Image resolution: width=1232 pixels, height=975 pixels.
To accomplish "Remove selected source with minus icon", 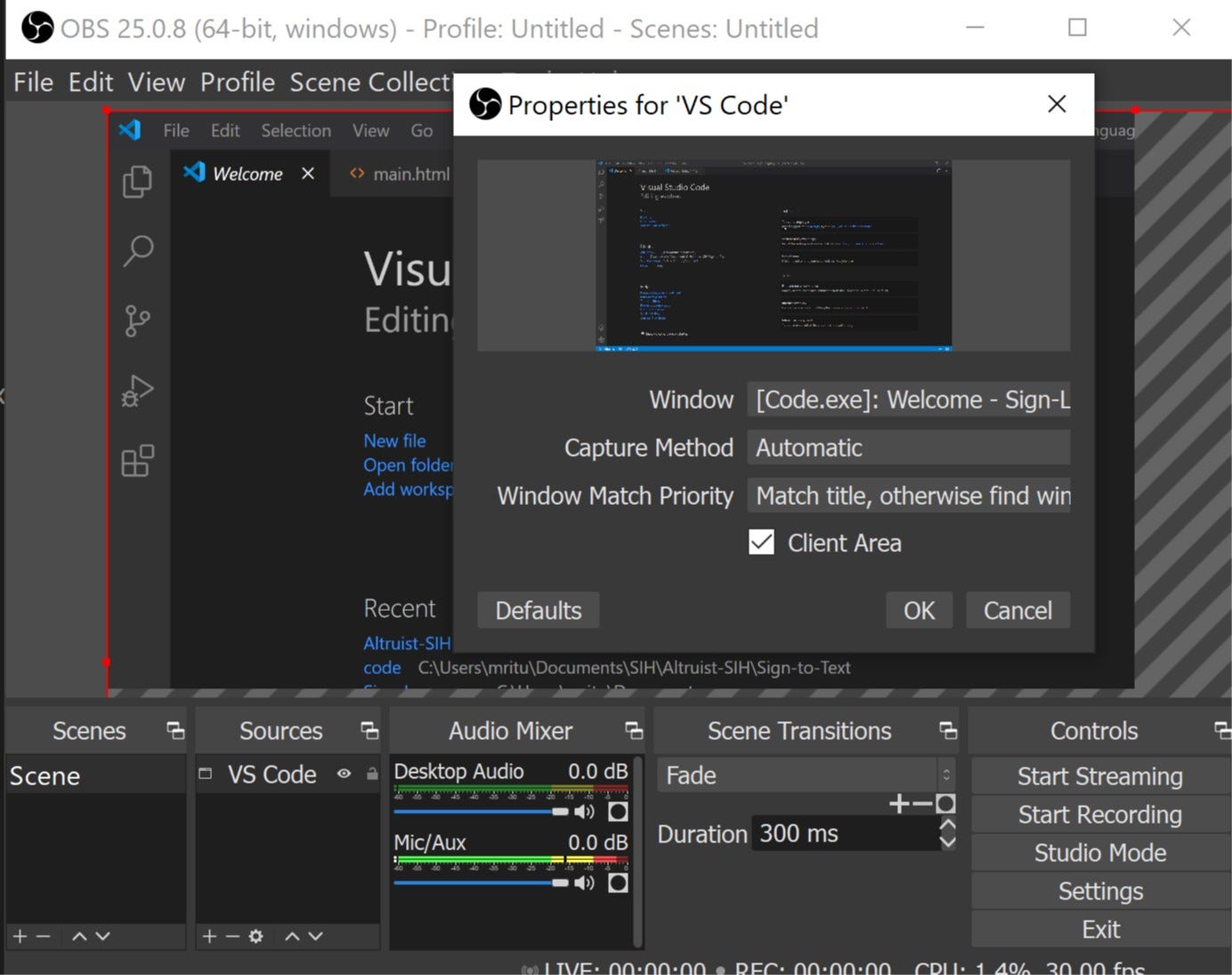I will 232,936.
